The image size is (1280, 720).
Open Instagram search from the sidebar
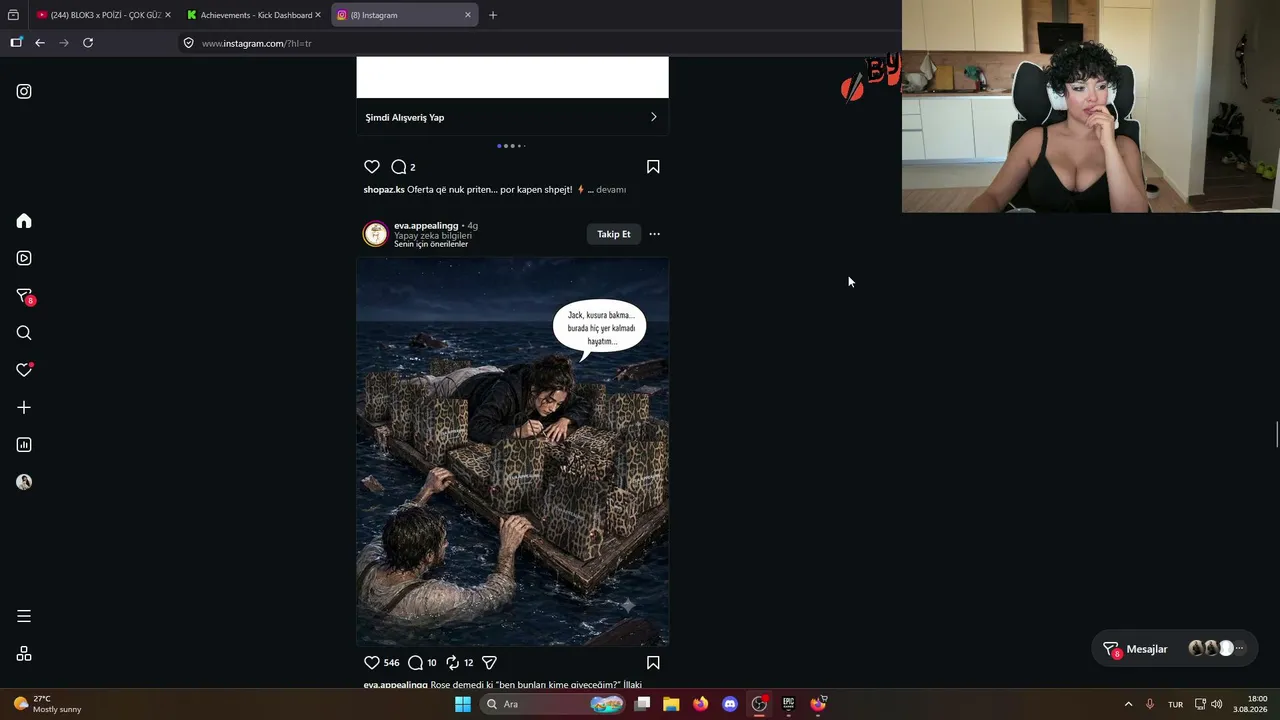(24, 333)
